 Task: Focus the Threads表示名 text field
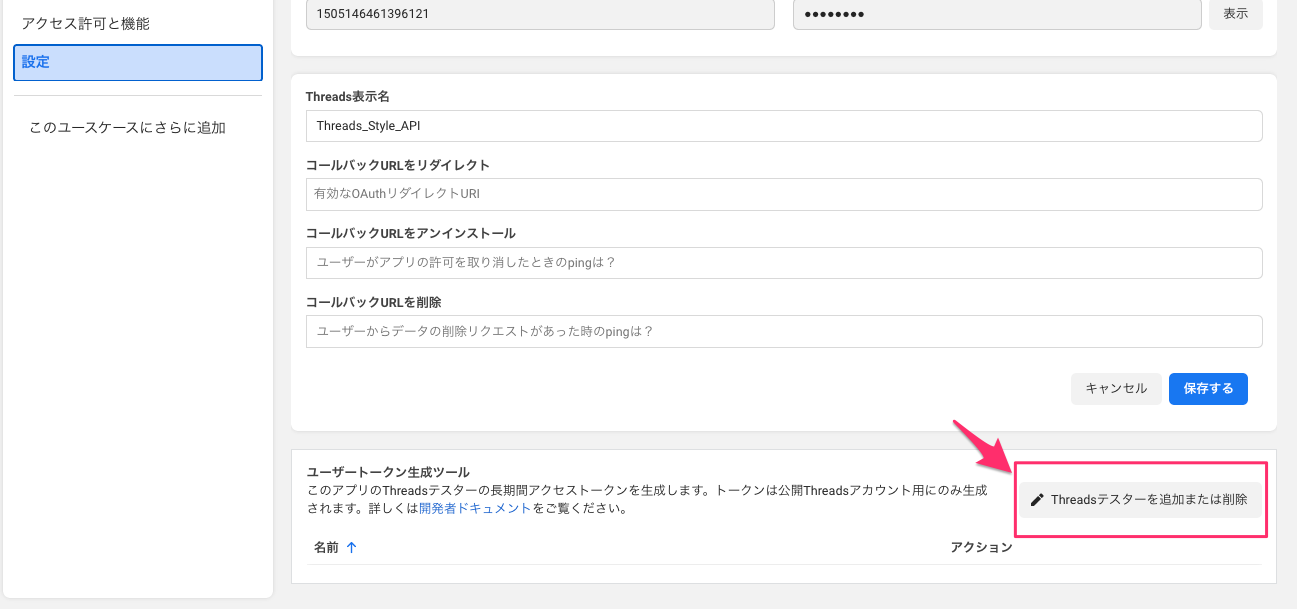[783, 126]
